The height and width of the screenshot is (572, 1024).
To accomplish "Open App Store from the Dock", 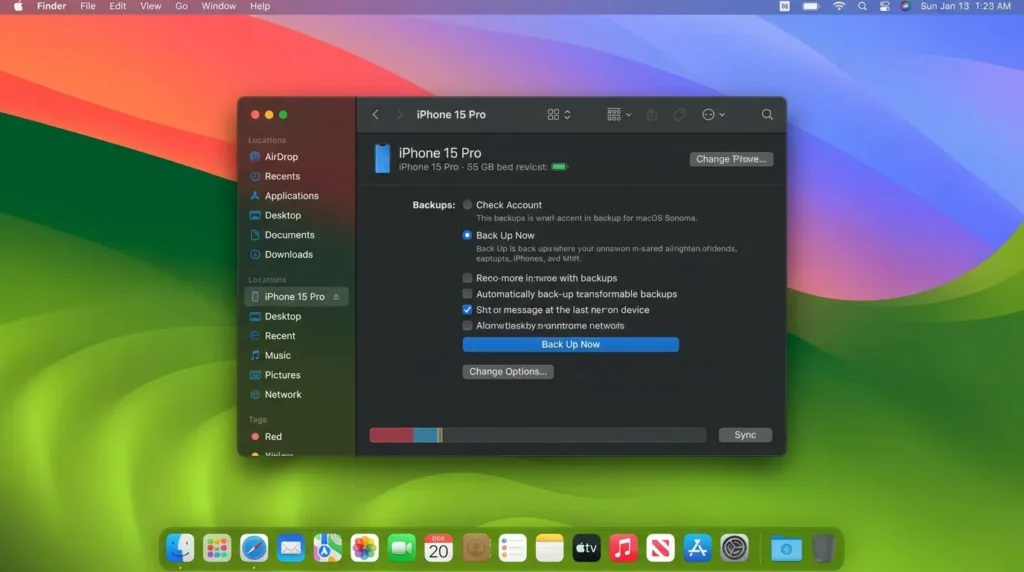I will (697, 548).
